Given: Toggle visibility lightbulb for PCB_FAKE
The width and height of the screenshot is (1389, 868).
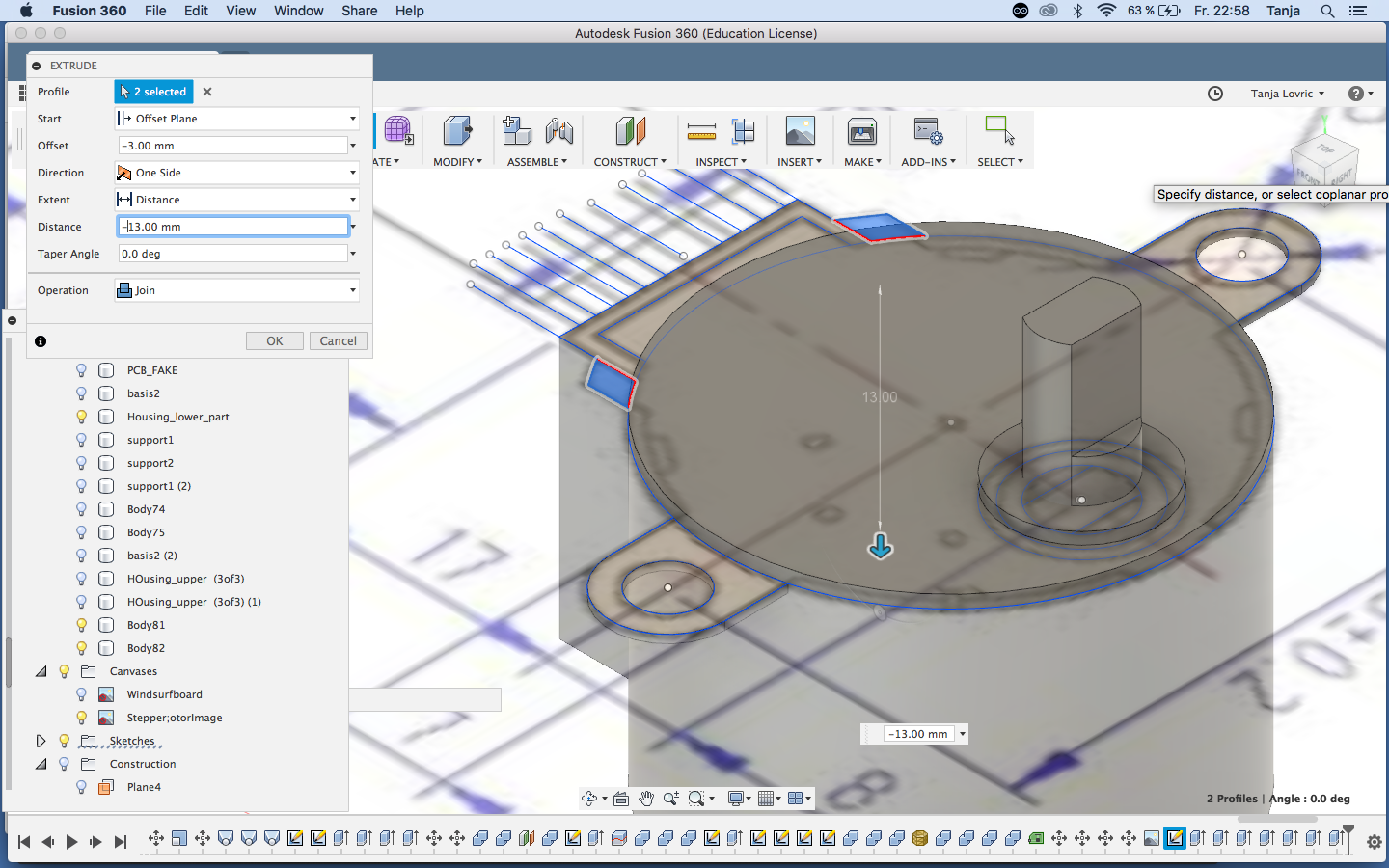Looking at the screenshot, I should [81, 370].
